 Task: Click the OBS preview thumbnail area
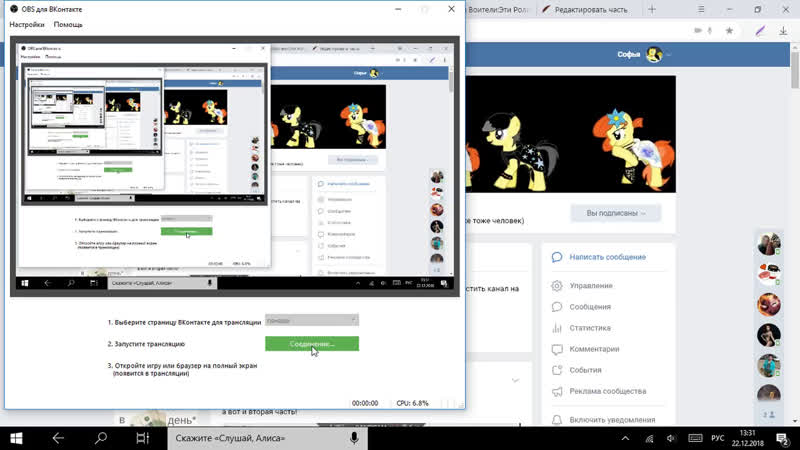pyautogui.click(x=235, y=166)
